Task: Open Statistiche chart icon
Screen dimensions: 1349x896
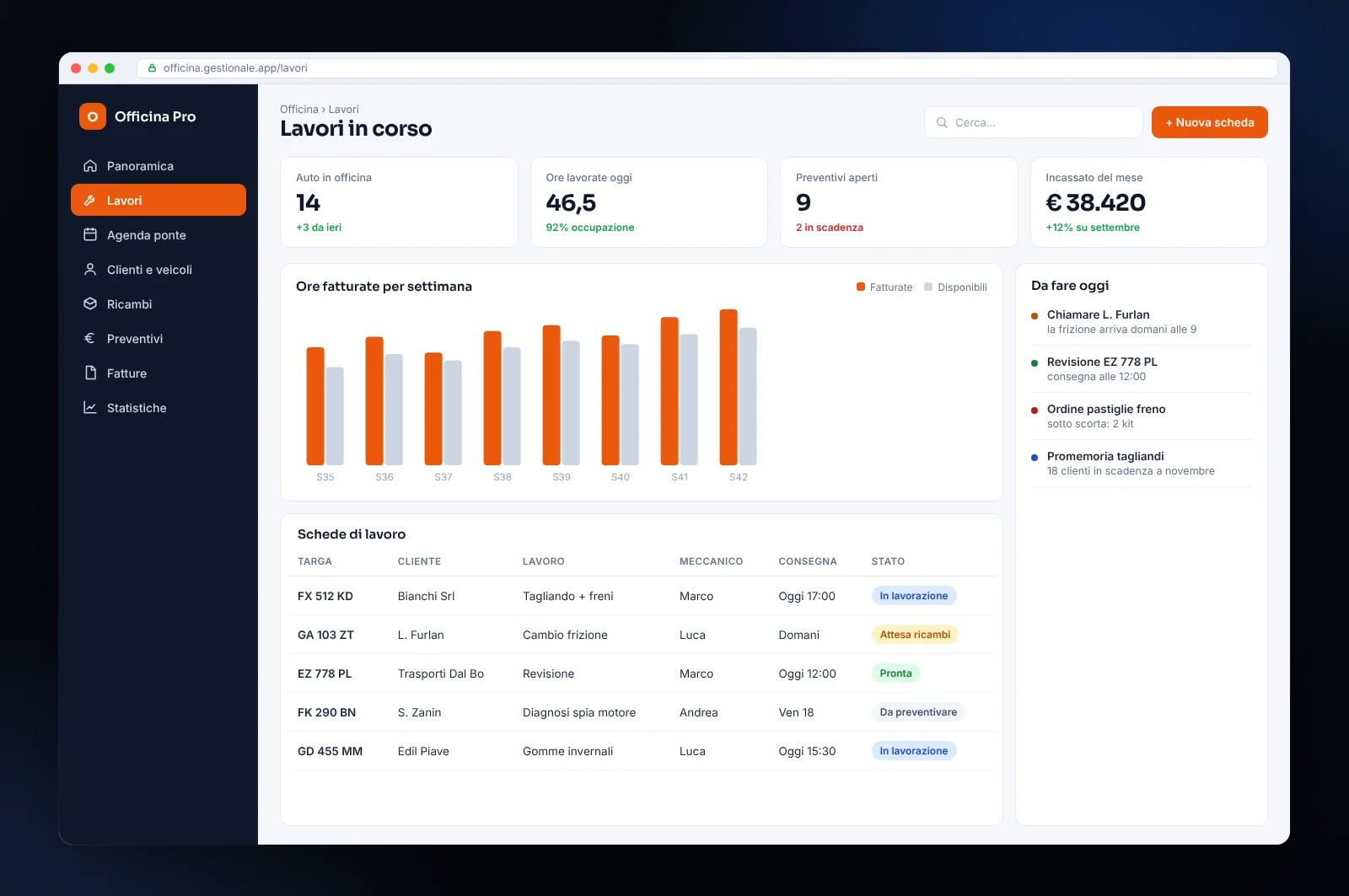Action: point(90,408)
